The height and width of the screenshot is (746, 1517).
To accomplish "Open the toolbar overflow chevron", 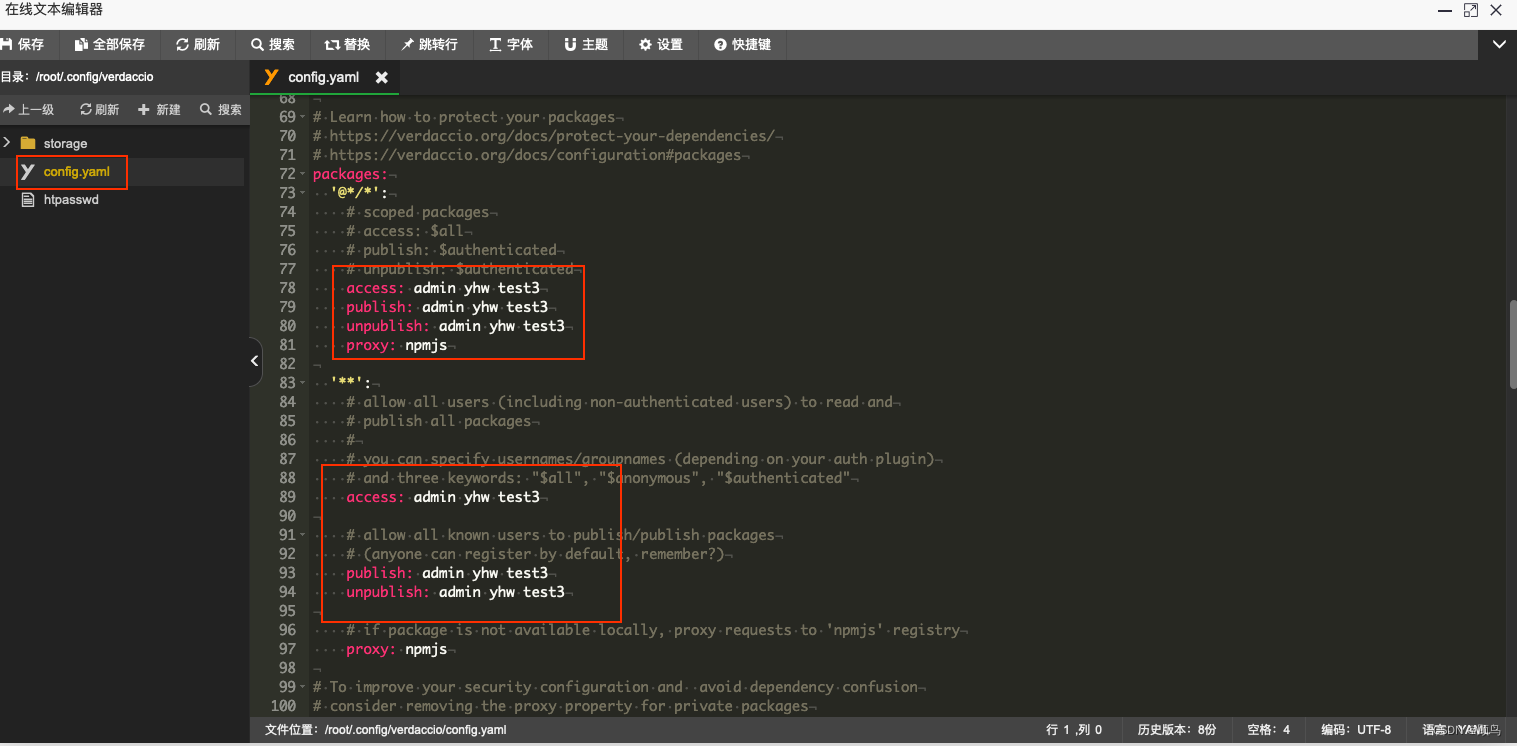I will point(1499,44).
